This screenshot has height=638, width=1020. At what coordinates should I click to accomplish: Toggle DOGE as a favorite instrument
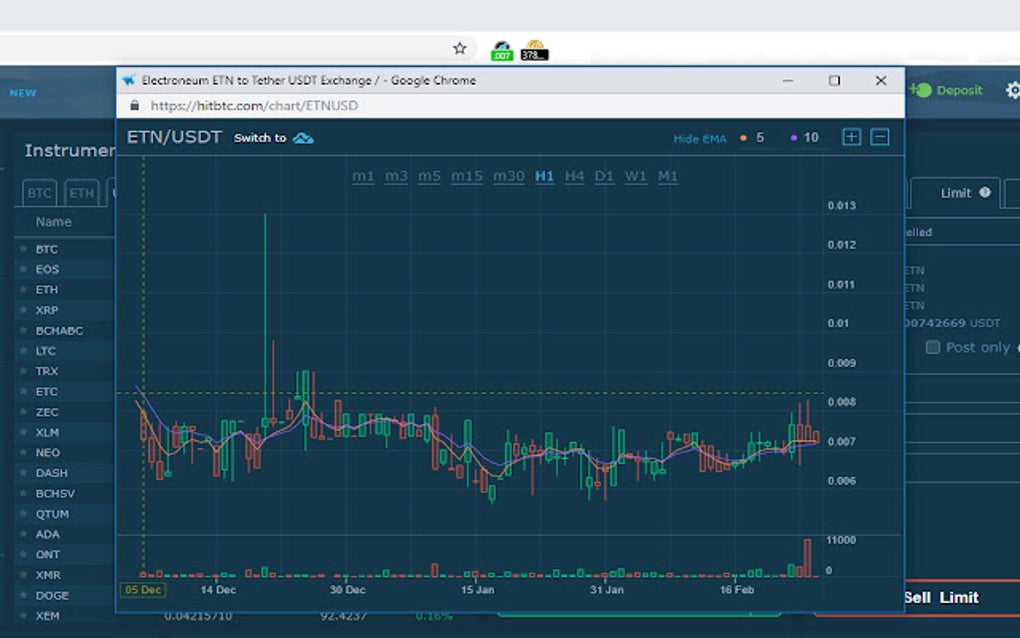23,594
